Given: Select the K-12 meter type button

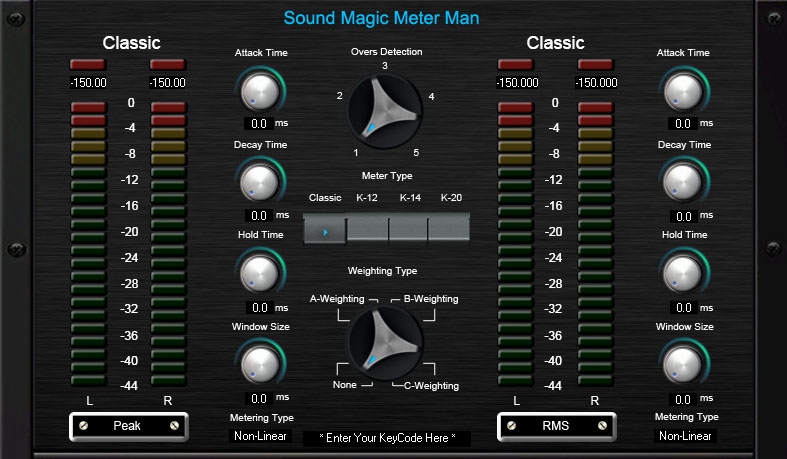Looking at the screenshot, I should pos(367,230).
